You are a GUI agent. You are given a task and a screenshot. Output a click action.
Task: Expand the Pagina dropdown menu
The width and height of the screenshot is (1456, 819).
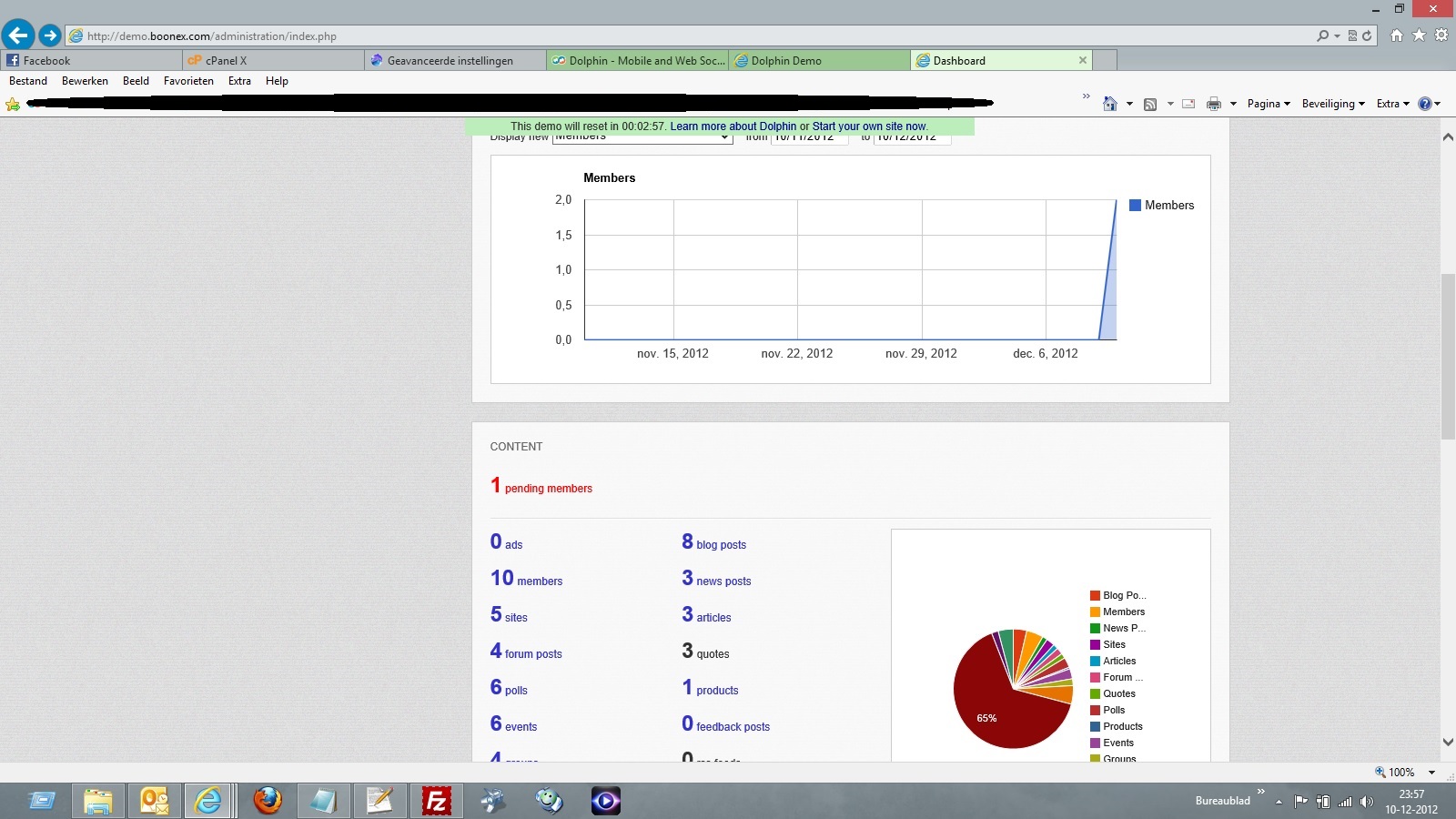click(x=1269, y=104)
